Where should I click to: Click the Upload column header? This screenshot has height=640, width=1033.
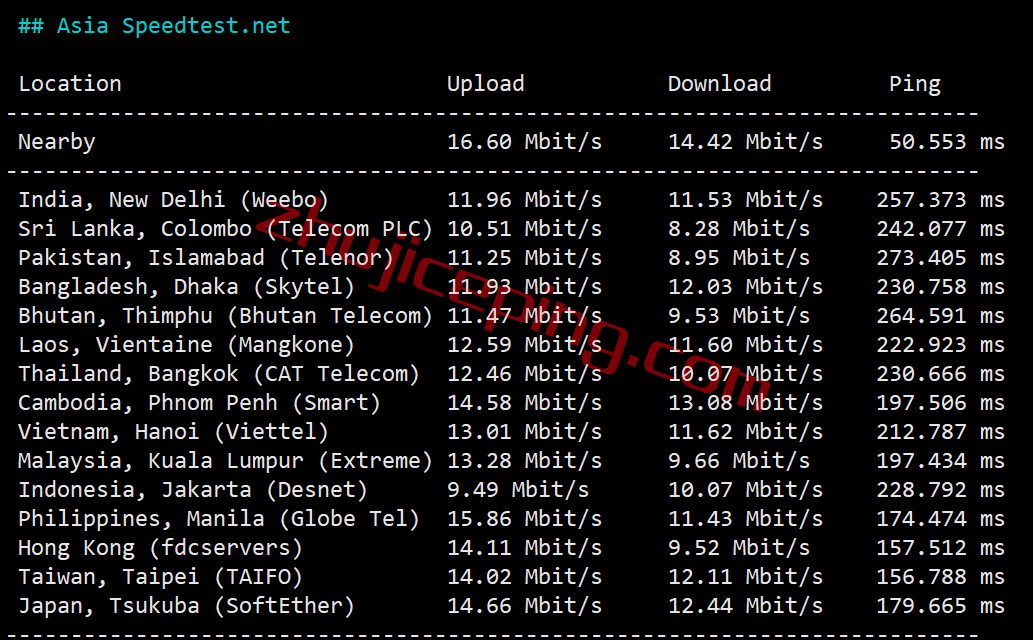485,84
